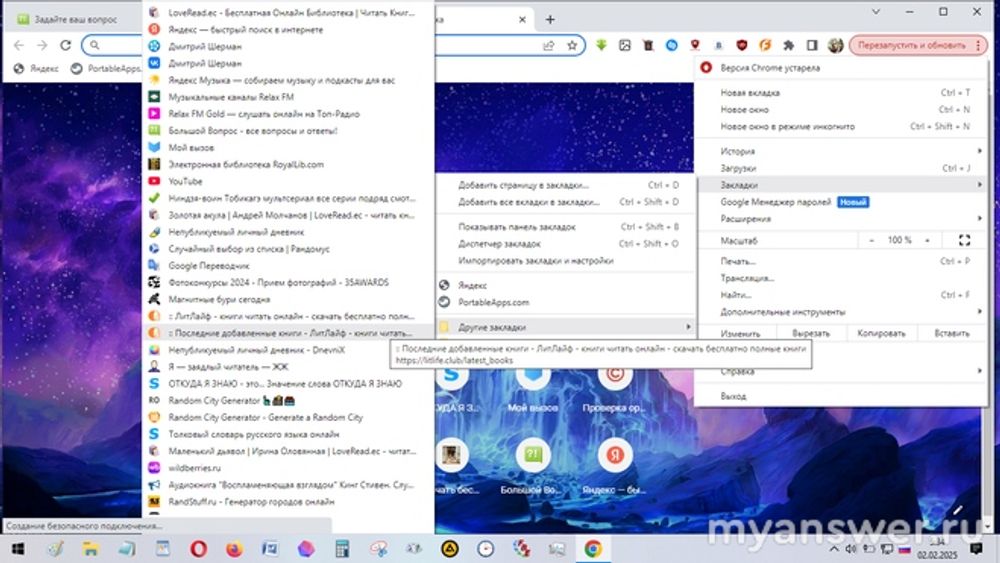Screen dimensions: 1000x563
Task: Click Вырезать in edit row
Action: coord(811,333)
